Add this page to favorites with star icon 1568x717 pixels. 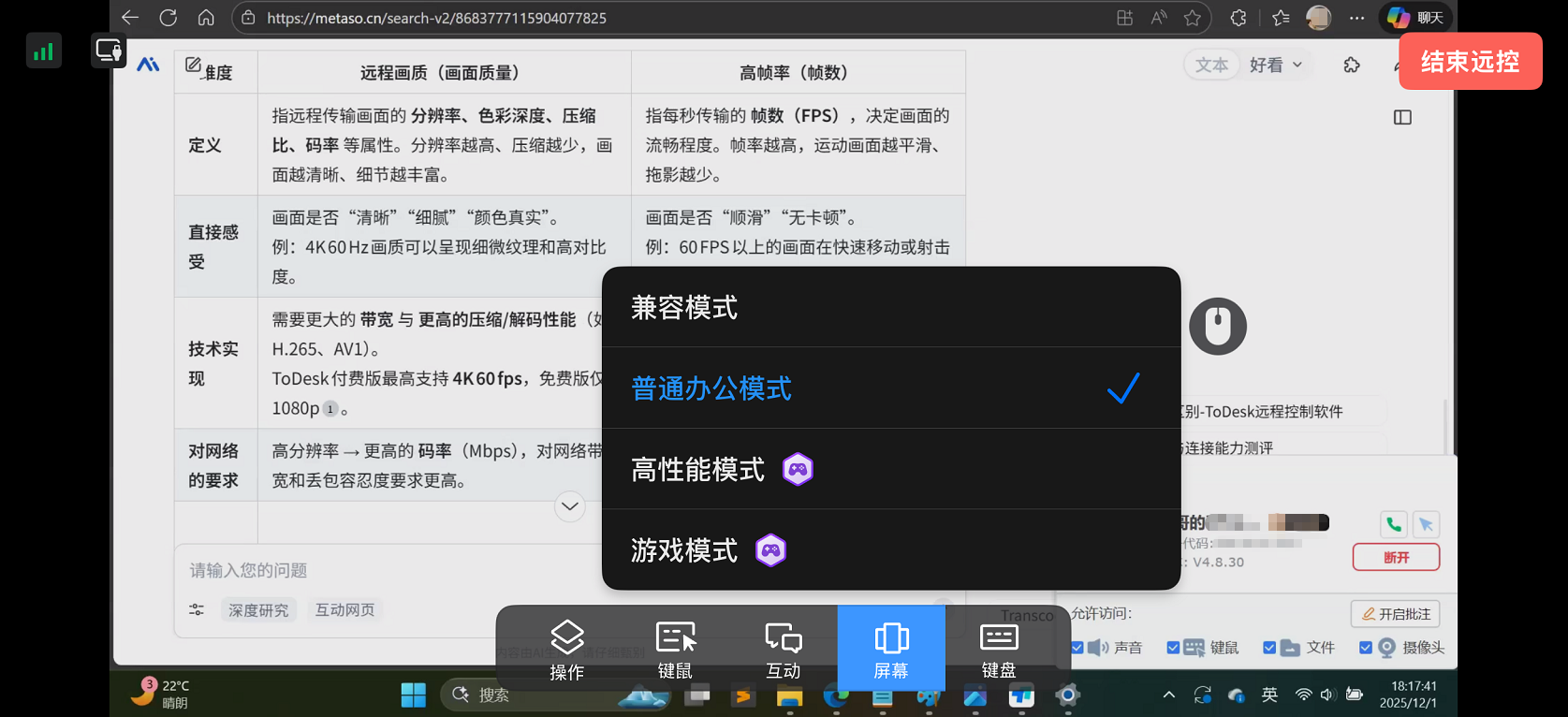tap(1192, 18)
